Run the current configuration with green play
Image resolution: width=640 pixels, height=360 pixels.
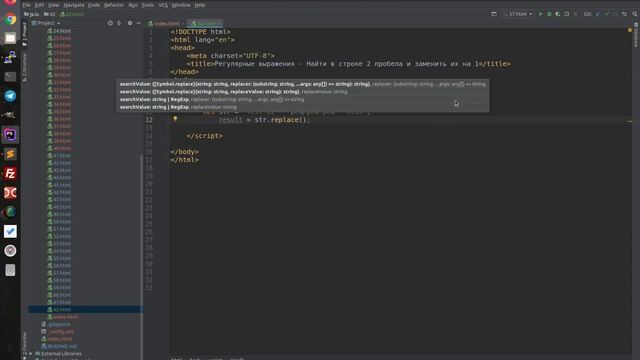540,14
